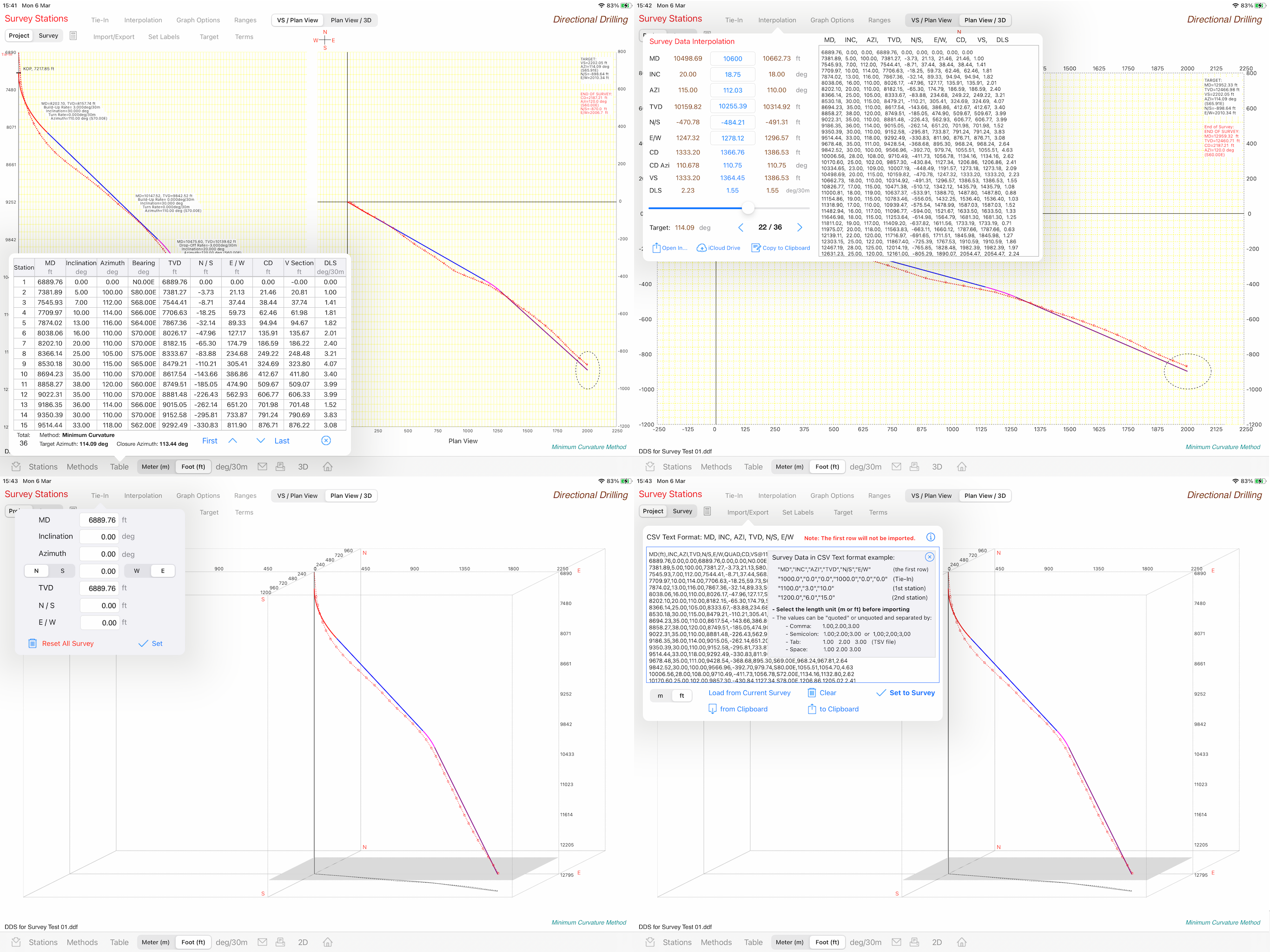The image size is (1270, 952).
Task: Tap the info icon beside CSV format note
Action: point(930,537)
